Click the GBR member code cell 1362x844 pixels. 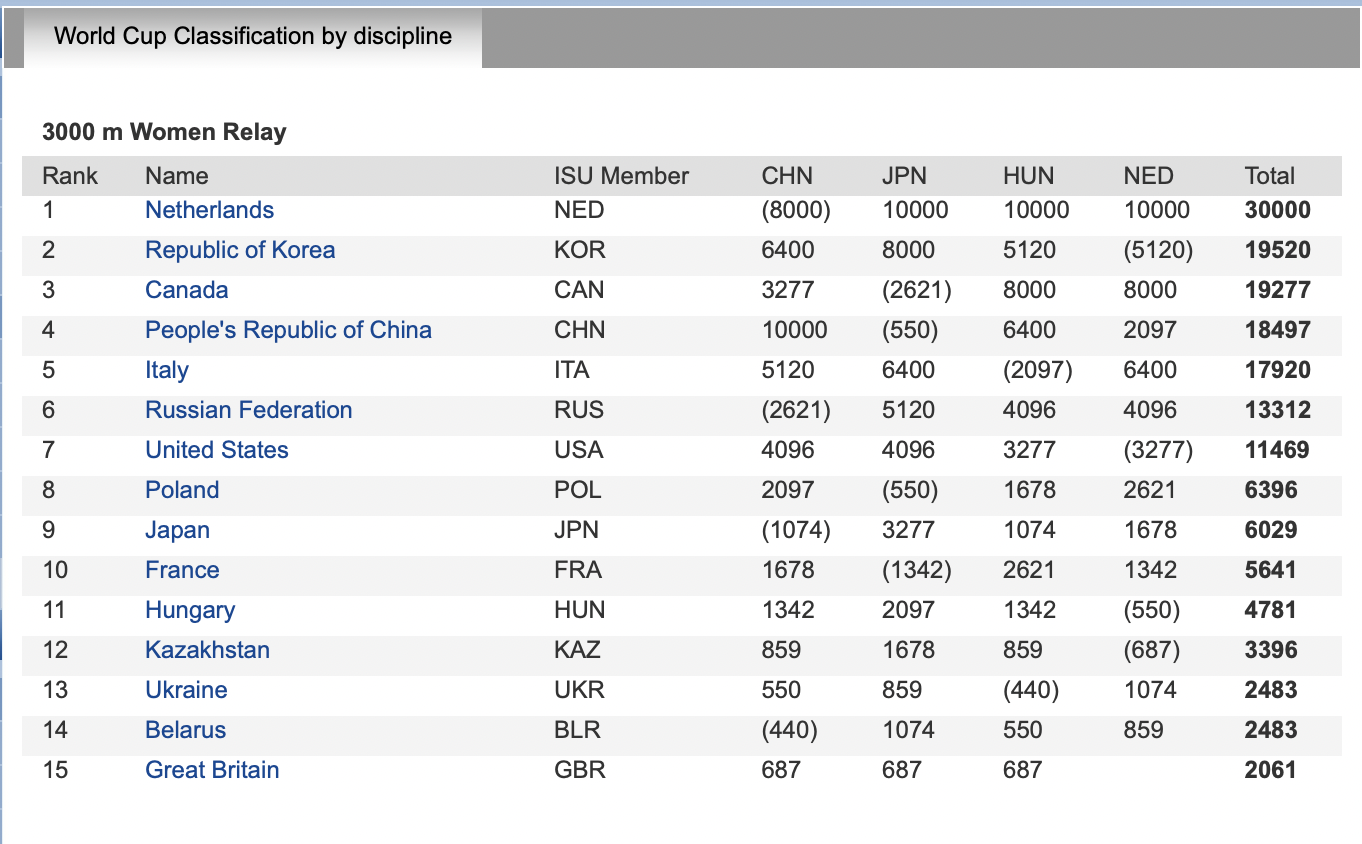pos(580,770)
